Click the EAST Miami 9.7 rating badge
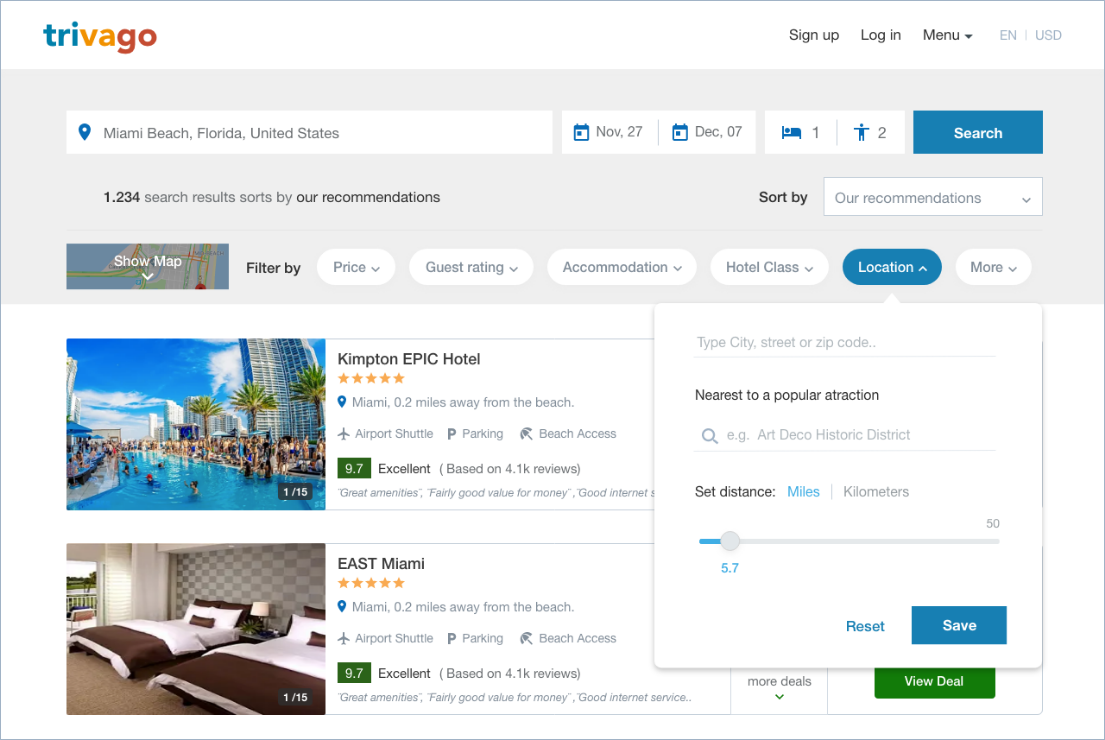Screen dimensions: 1105x740 pos(354,673)
